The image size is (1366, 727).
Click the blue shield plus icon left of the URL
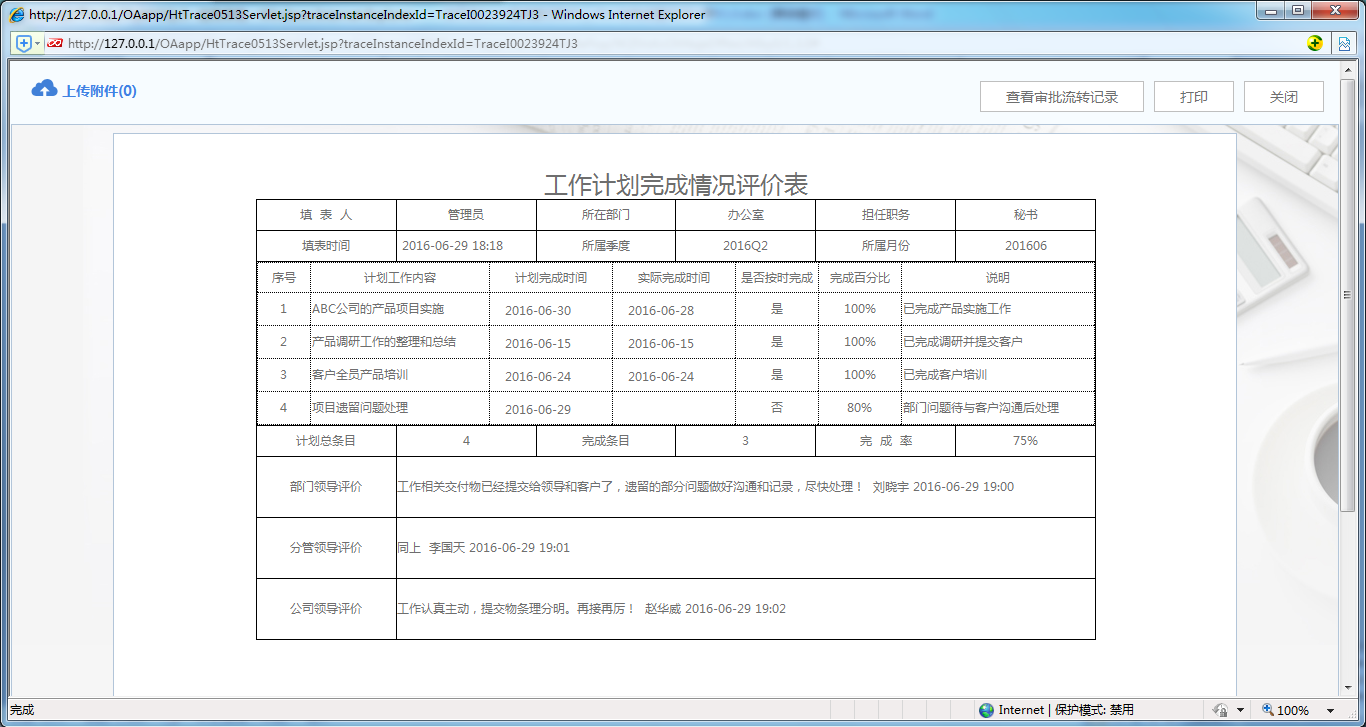[x=23, y=43]
